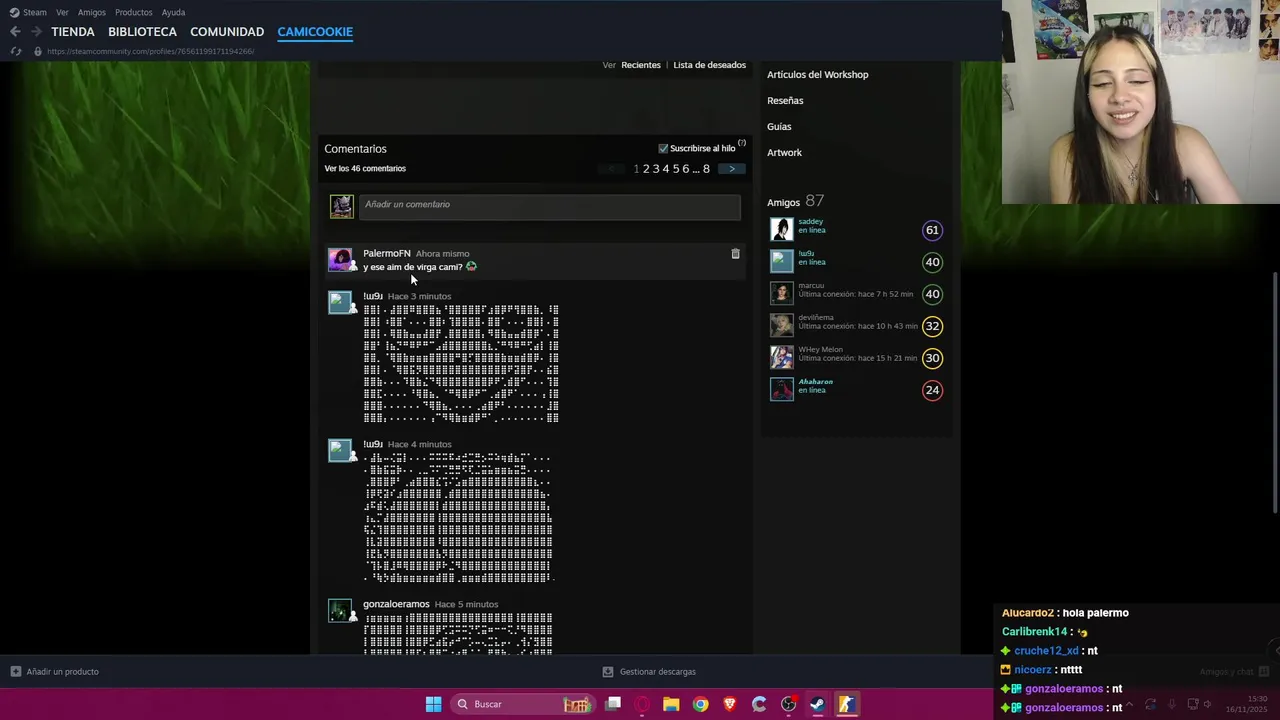
Task: Open the Ver menu
Action: coord(62,12)
